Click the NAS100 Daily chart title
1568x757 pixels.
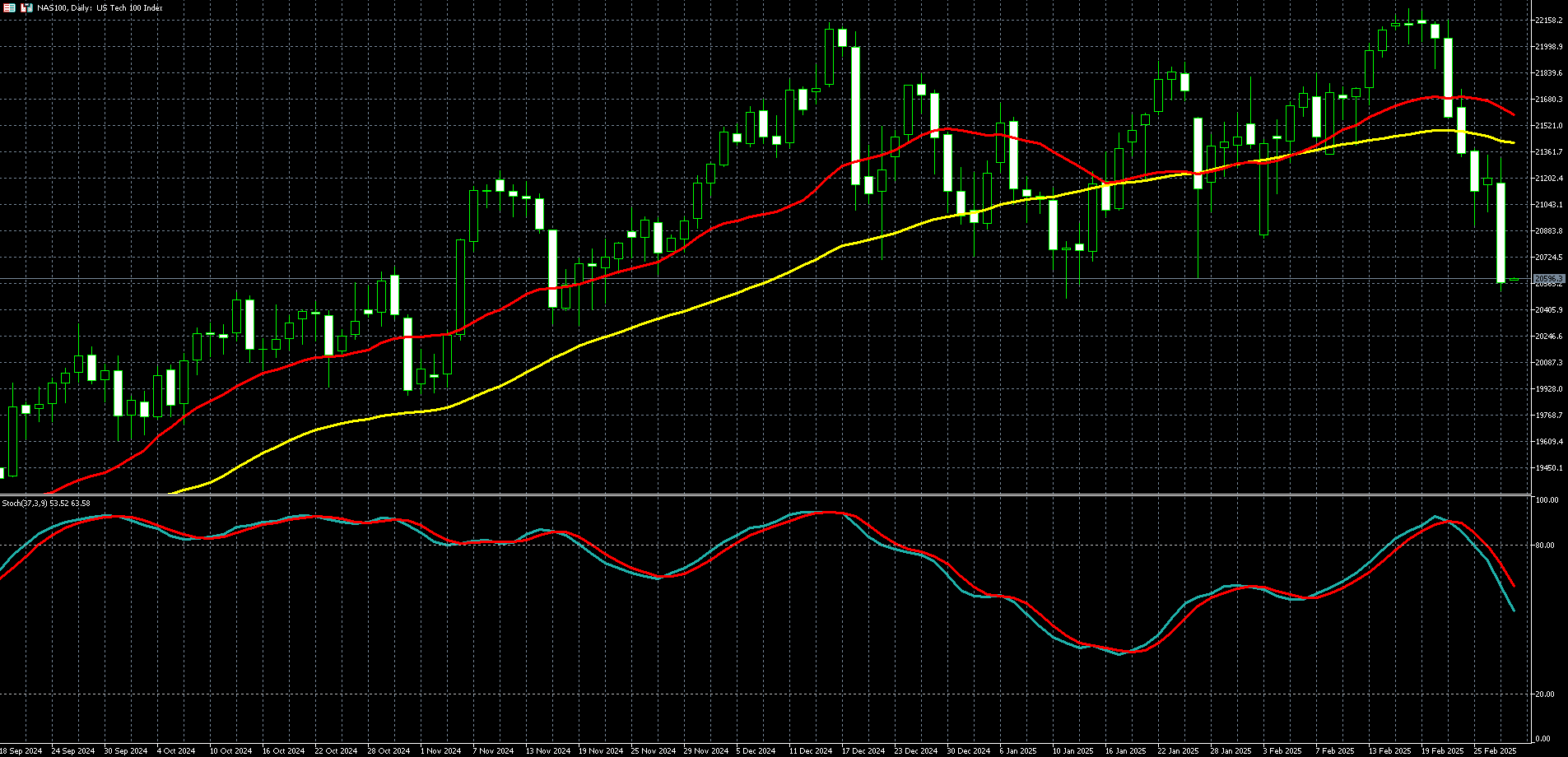click(100, 8)
